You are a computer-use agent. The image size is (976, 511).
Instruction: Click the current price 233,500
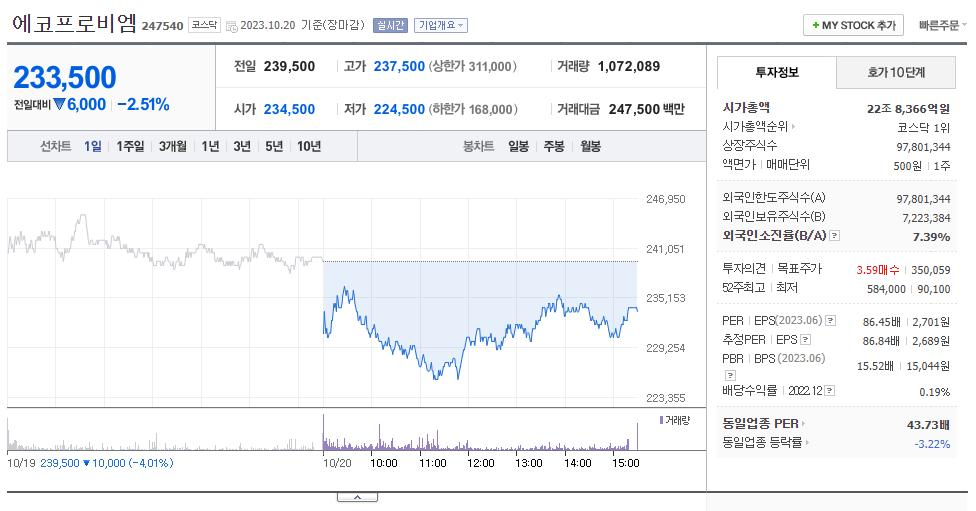point(65,77)
